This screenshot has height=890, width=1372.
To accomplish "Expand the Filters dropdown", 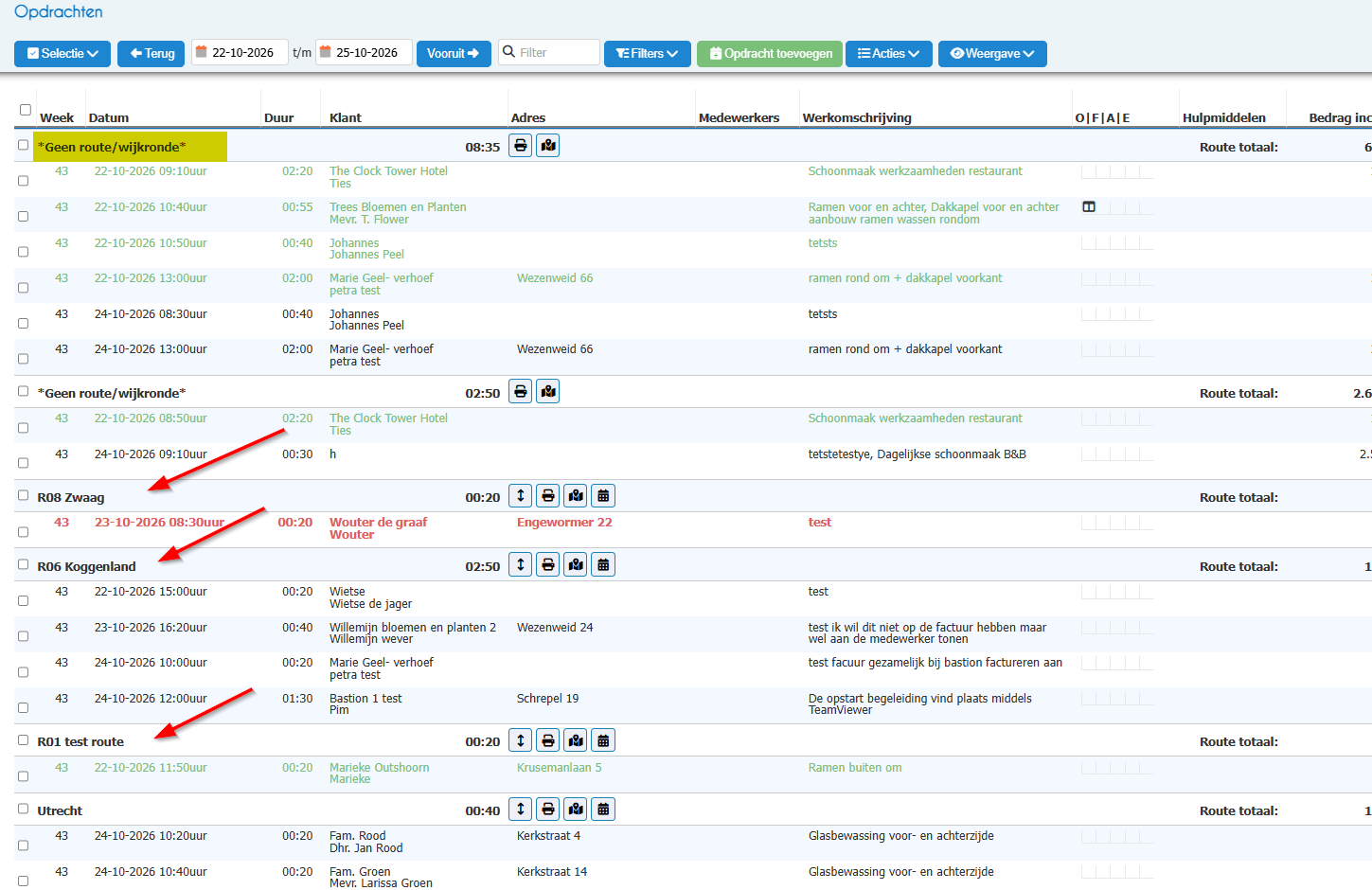I will [648, 54].
